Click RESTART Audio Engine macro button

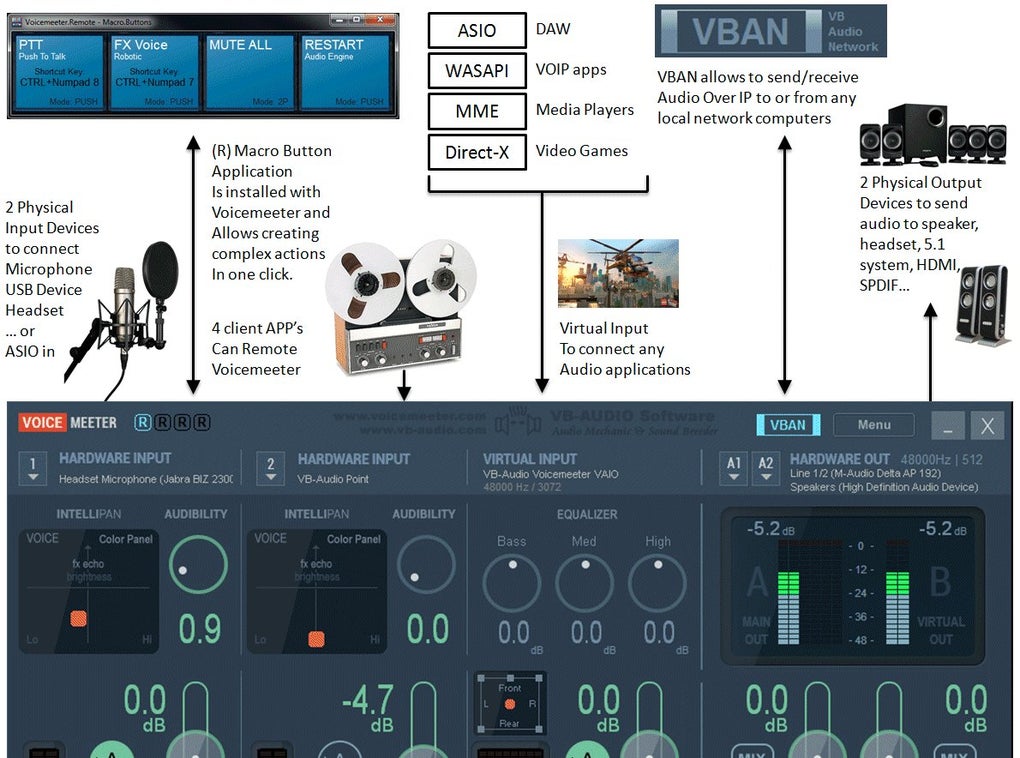345,72
